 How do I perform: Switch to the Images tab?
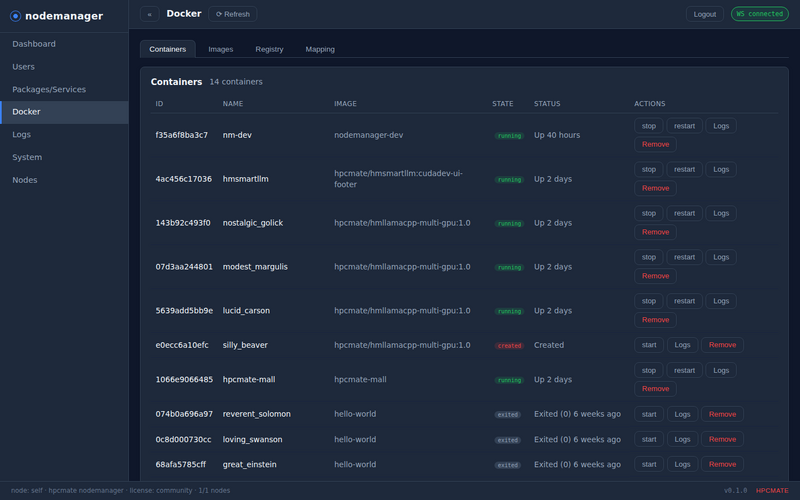tap(220, 49)
